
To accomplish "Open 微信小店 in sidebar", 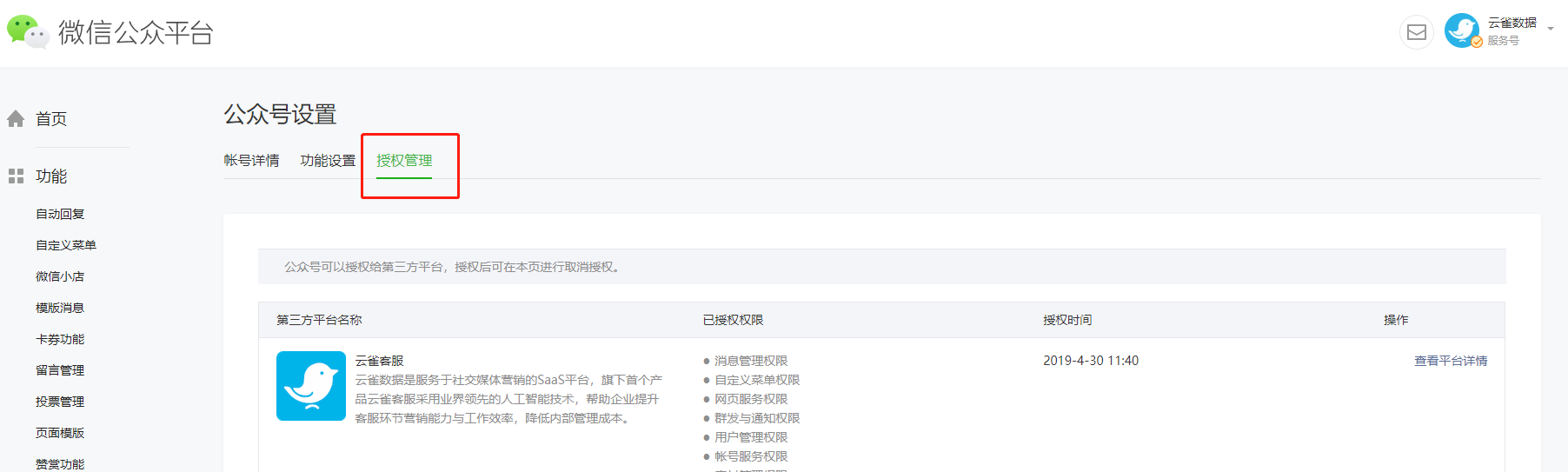I will (x=60, y=276).
